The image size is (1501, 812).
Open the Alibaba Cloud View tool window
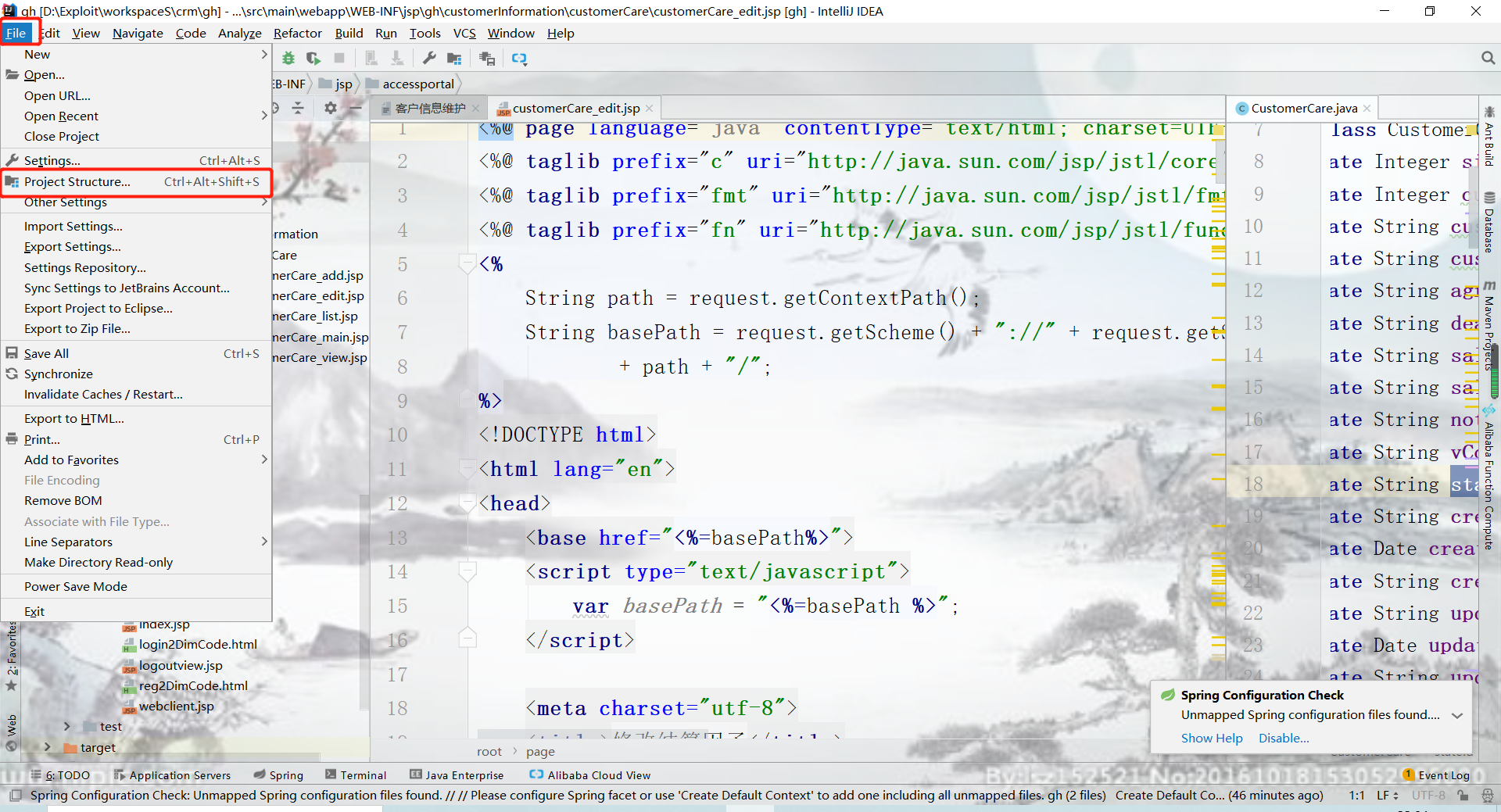click(589, 775)
